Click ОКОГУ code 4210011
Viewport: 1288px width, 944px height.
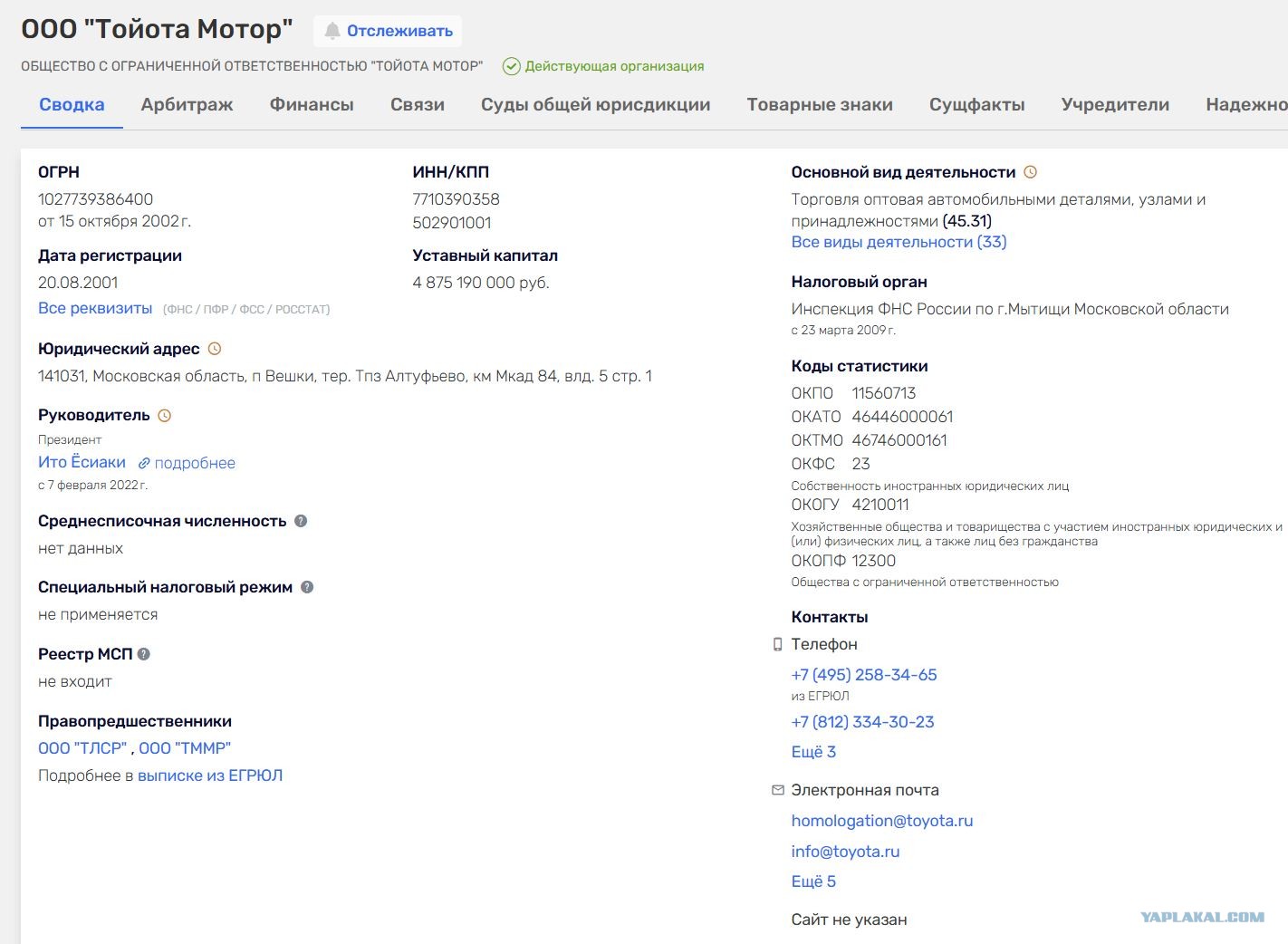coord(880,505)
